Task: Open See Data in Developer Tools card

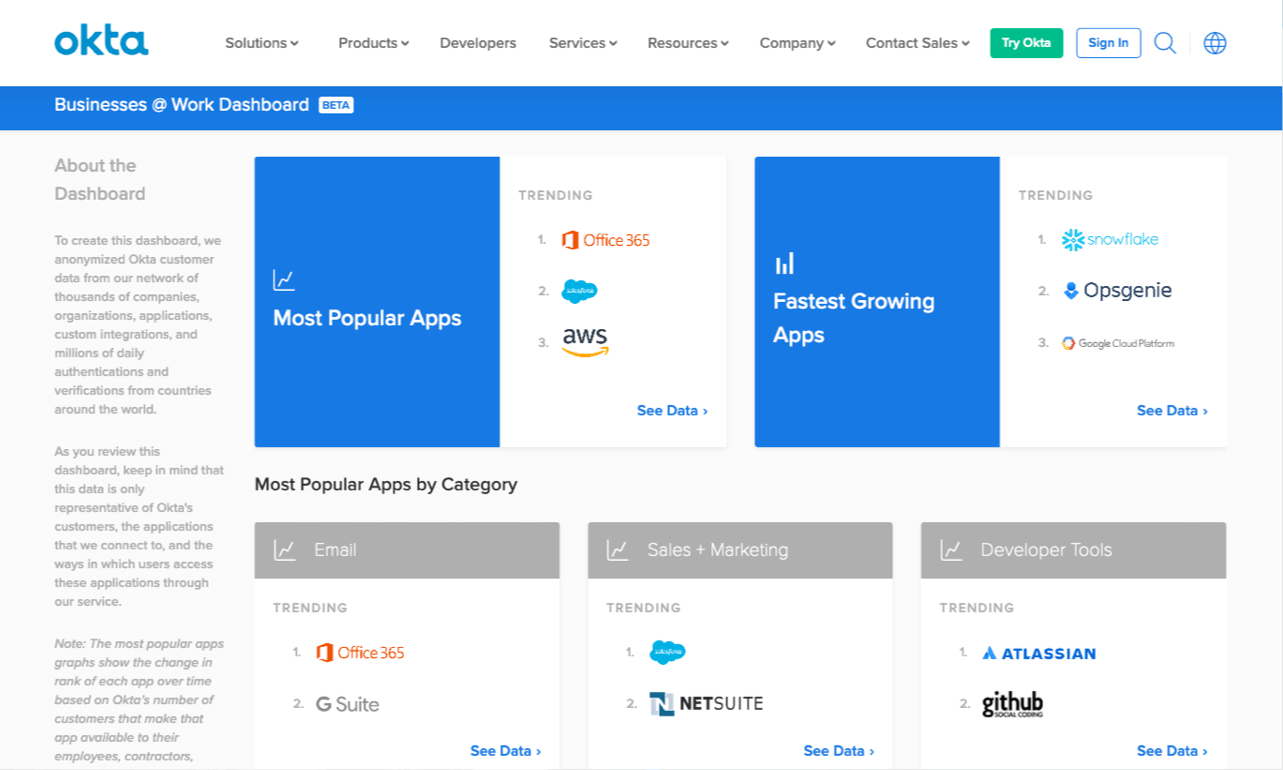Action: click(x=1172, y=751)
